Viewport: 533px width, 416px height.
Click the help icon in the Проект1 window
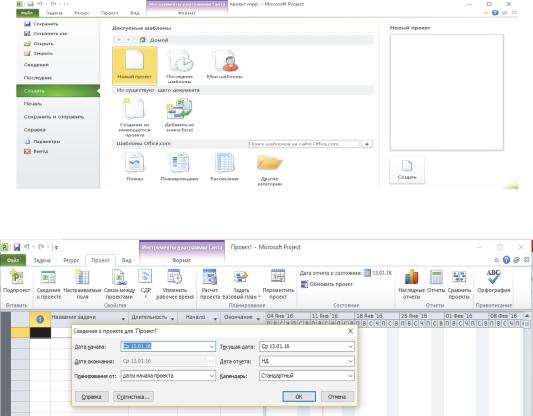(506, 260)
